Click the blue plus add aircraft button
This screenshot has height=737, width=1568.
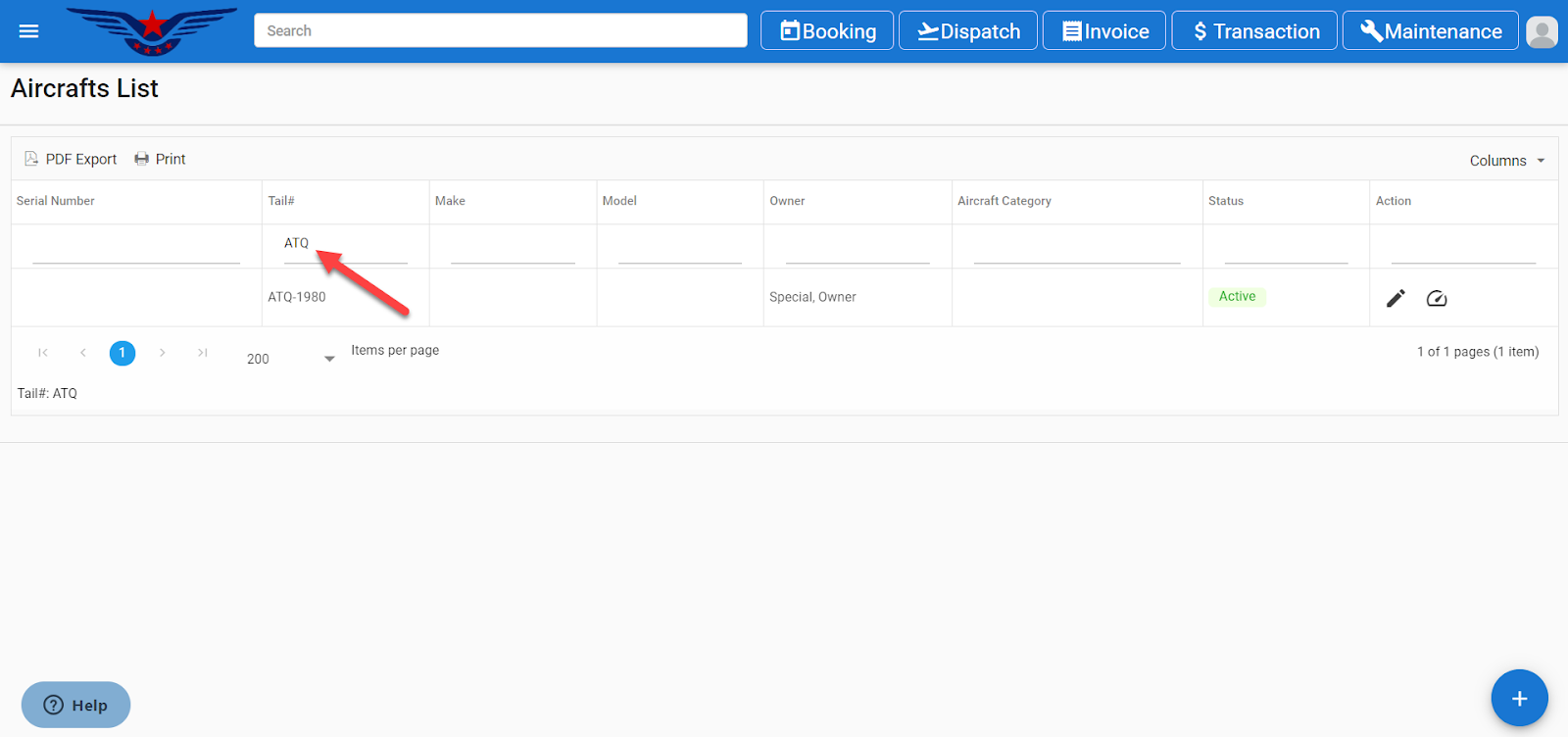point(1519,698)
